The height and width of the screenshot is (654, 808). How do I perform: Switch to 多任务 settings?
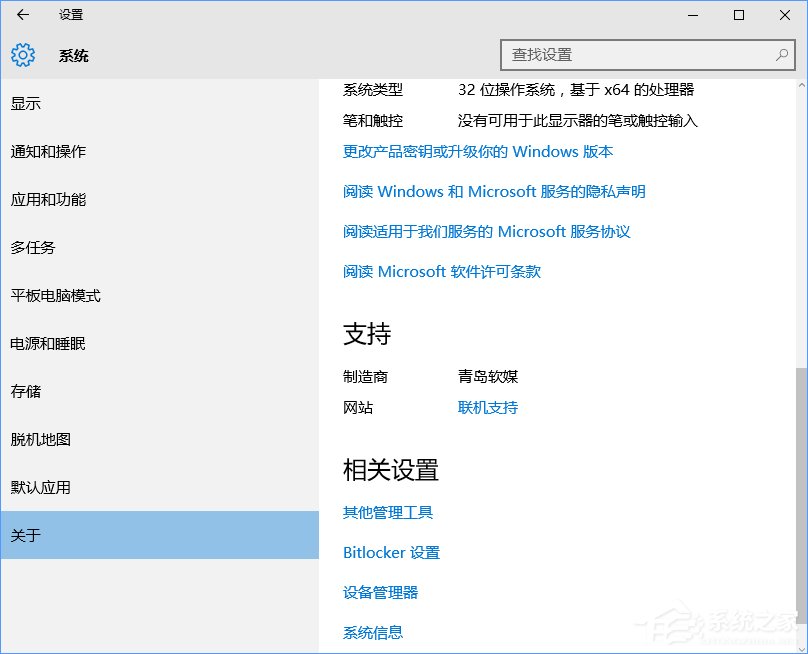point(35,247)
